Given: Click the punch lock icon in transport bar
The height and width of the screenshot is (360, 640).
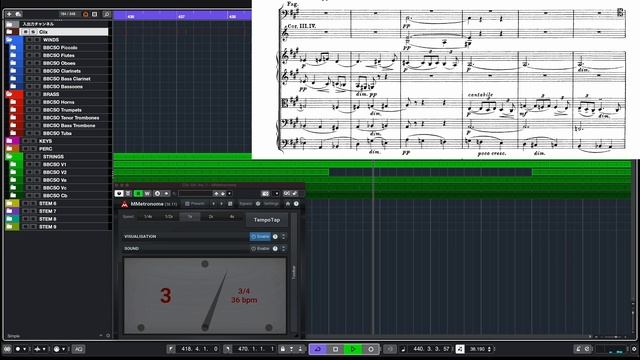Looking at the screenshot, I should pyautogui.click(x=282, y=349).
